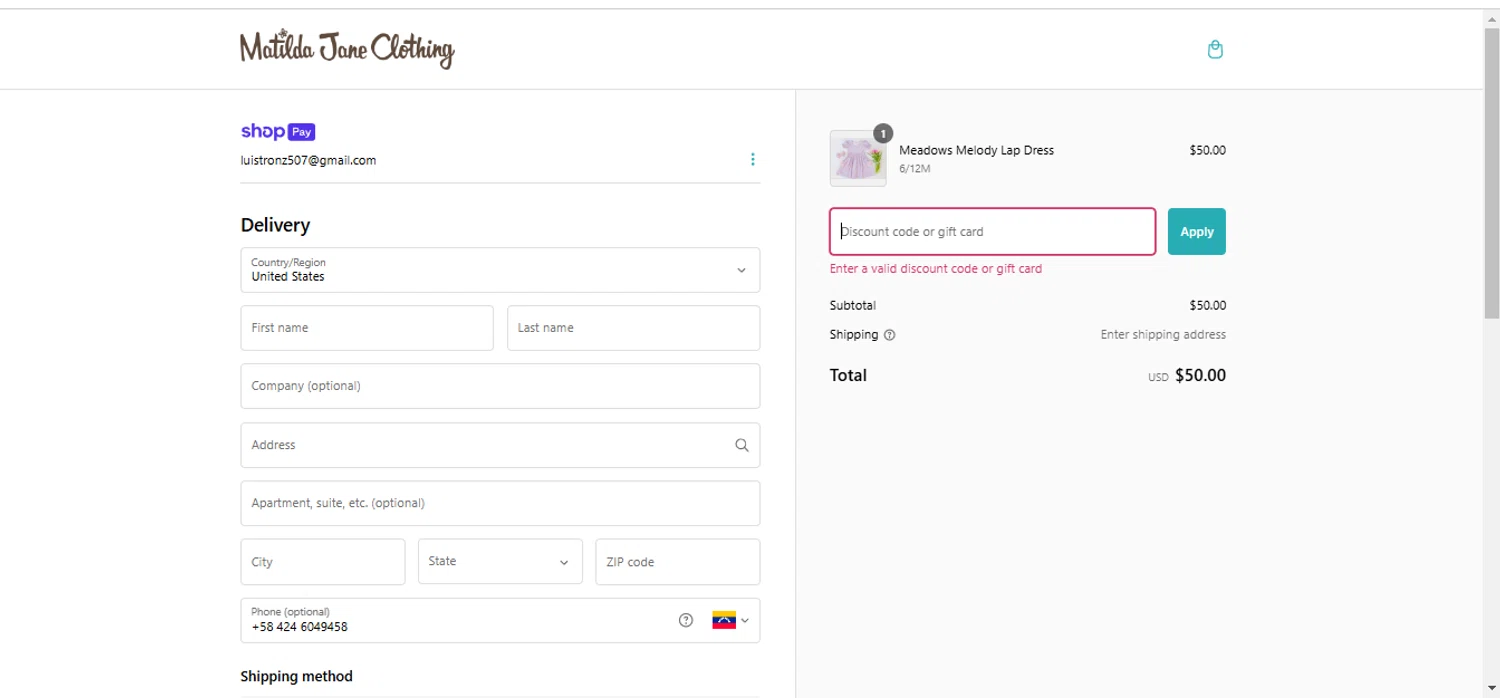Focus the discount code or gift card field
The image size is (1500, 698).
pos(992,231)
